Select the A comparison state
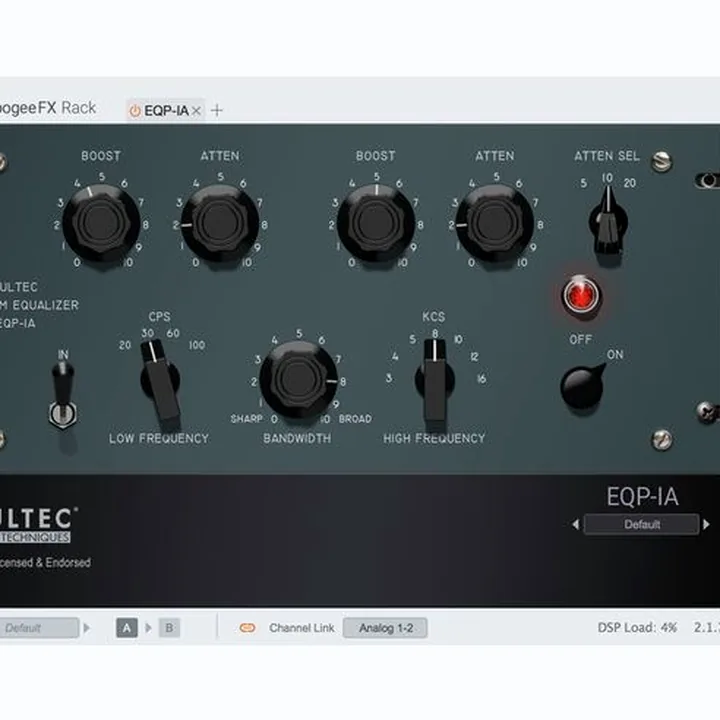 pos(127,628)
